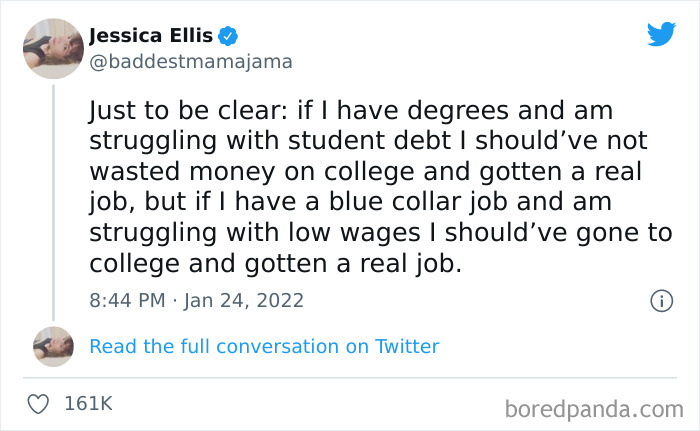Image resolution: width=700 pixels, height=431 pixels.
Task: Read the full conversation on Twitter
Action: coord(264,347)
